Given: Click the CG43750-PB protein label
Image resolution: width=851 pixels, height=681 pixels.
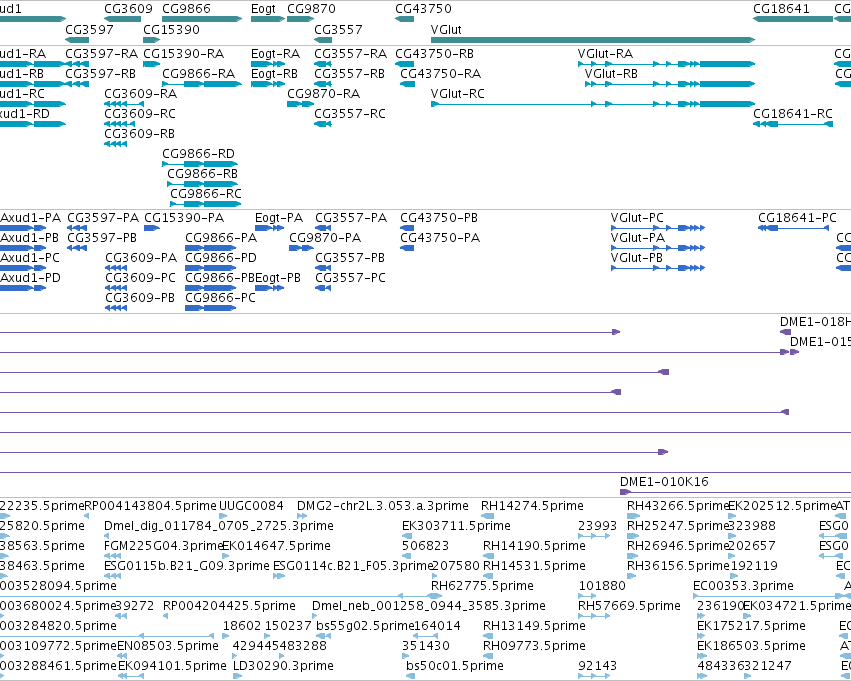Looking at the screenshot, I should pyautogui.click(x=439, y=218).
